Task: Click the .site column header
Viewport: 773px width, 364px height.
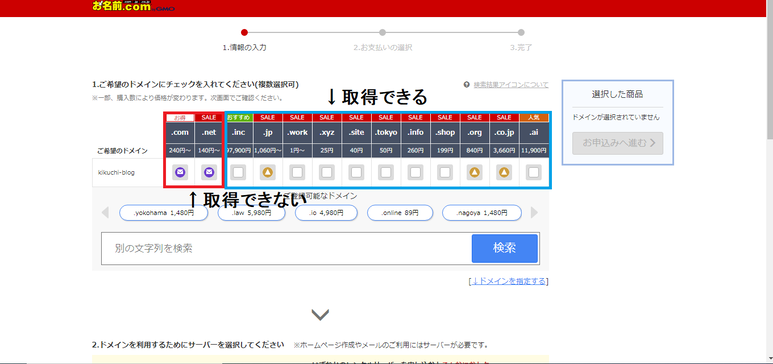Action: pos(356,132)
